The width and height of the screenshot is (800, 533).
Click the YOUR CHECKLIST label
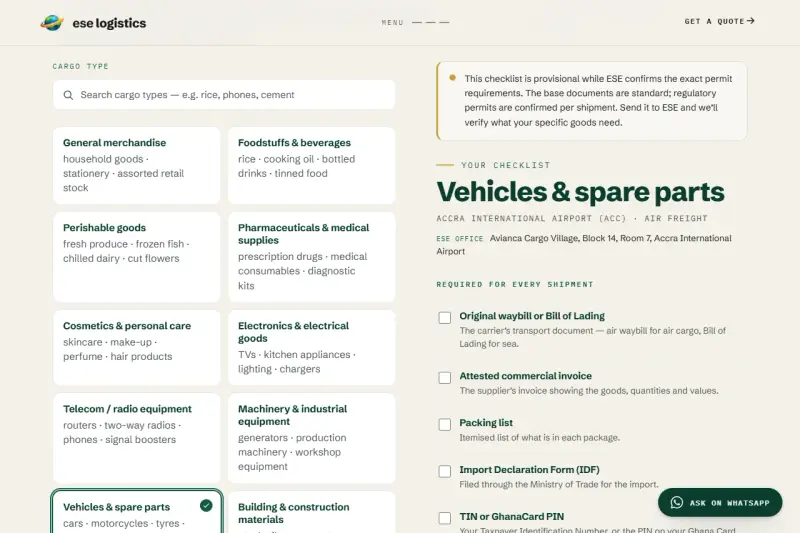pyautogui.click(x=506, y=165)
